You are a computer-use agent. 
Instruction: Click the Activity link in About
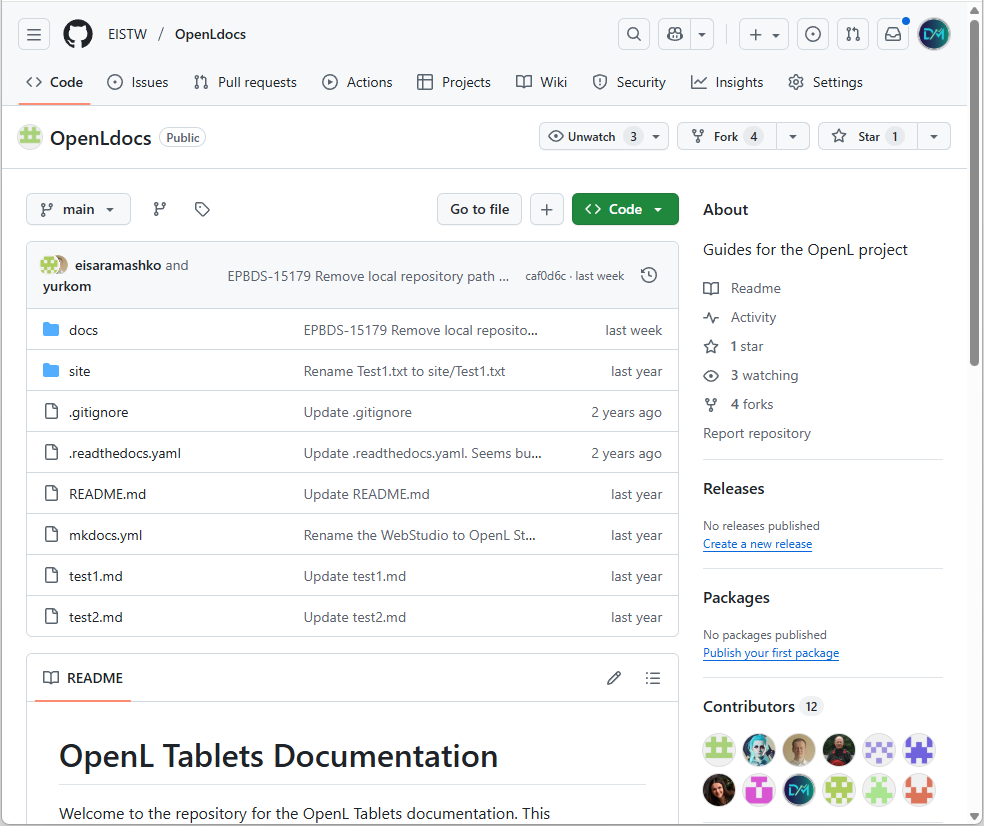coord(740,318)
